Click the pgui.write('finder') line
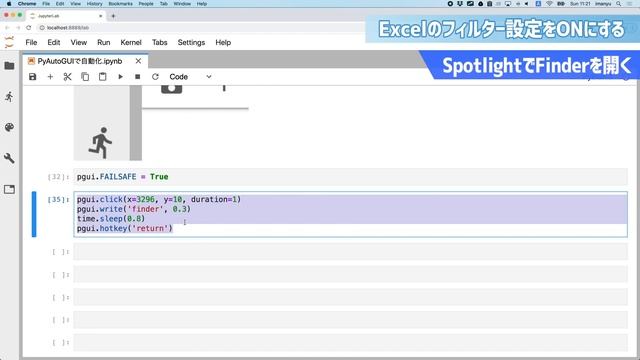This screenshot has height=360, width=640. (133, 209)
